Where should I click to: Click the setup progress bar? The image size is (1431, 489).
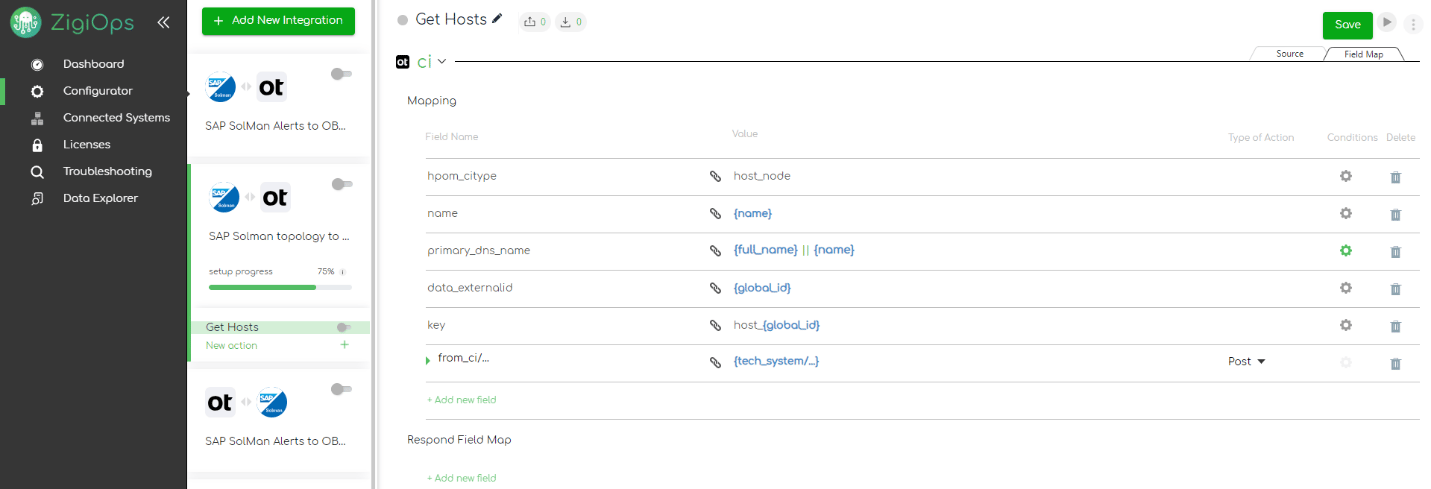click(x=280, y=287)
